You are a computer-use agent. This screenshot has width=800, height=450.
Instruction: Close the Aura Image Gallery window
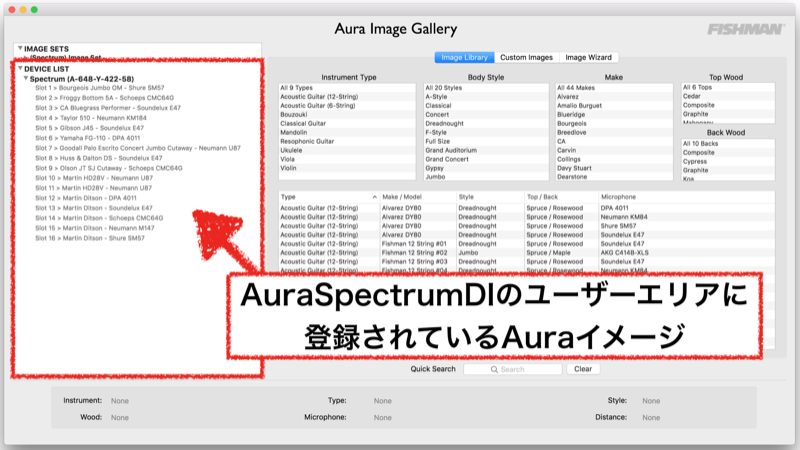point(12,10)
